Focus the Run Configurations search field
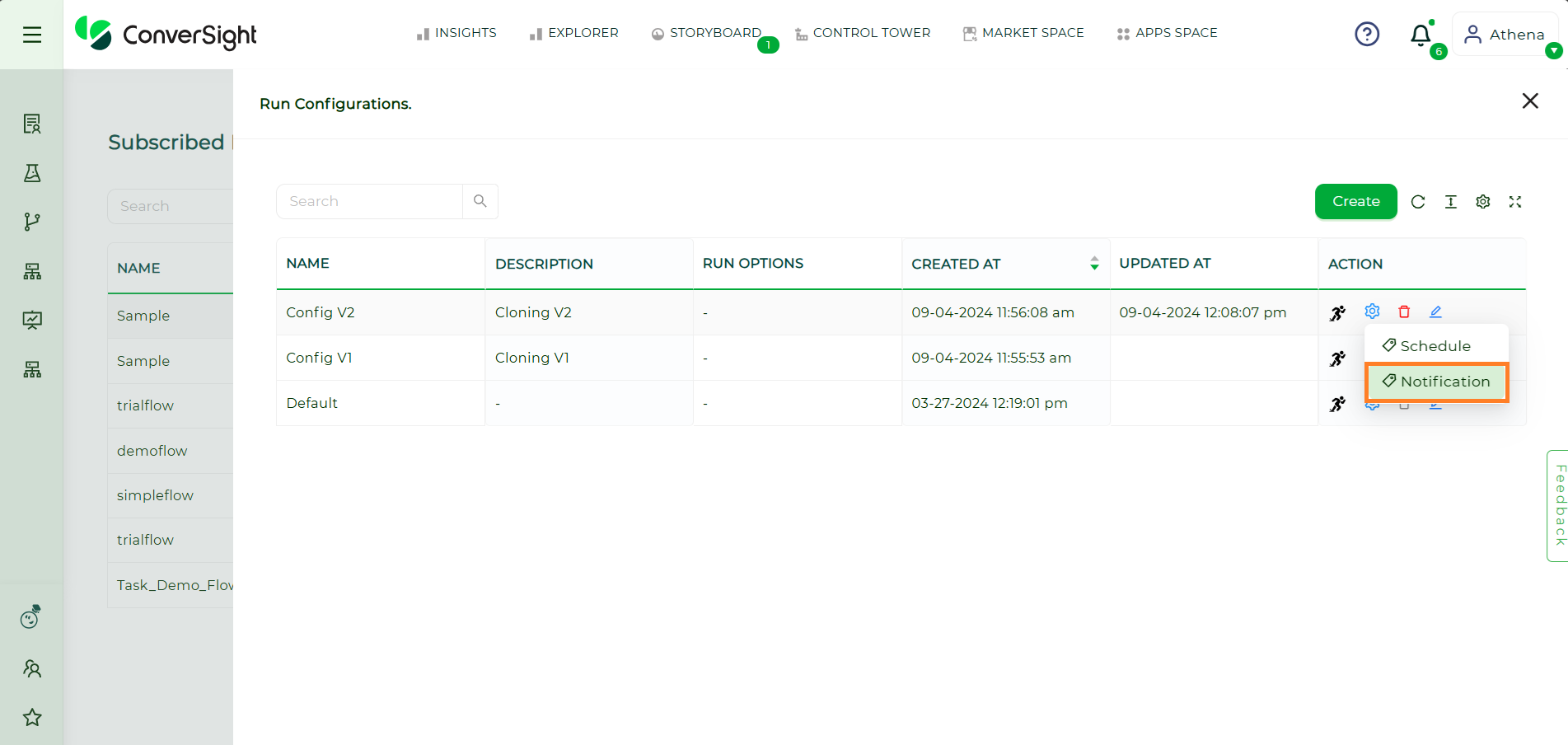 tap(369, 202)
